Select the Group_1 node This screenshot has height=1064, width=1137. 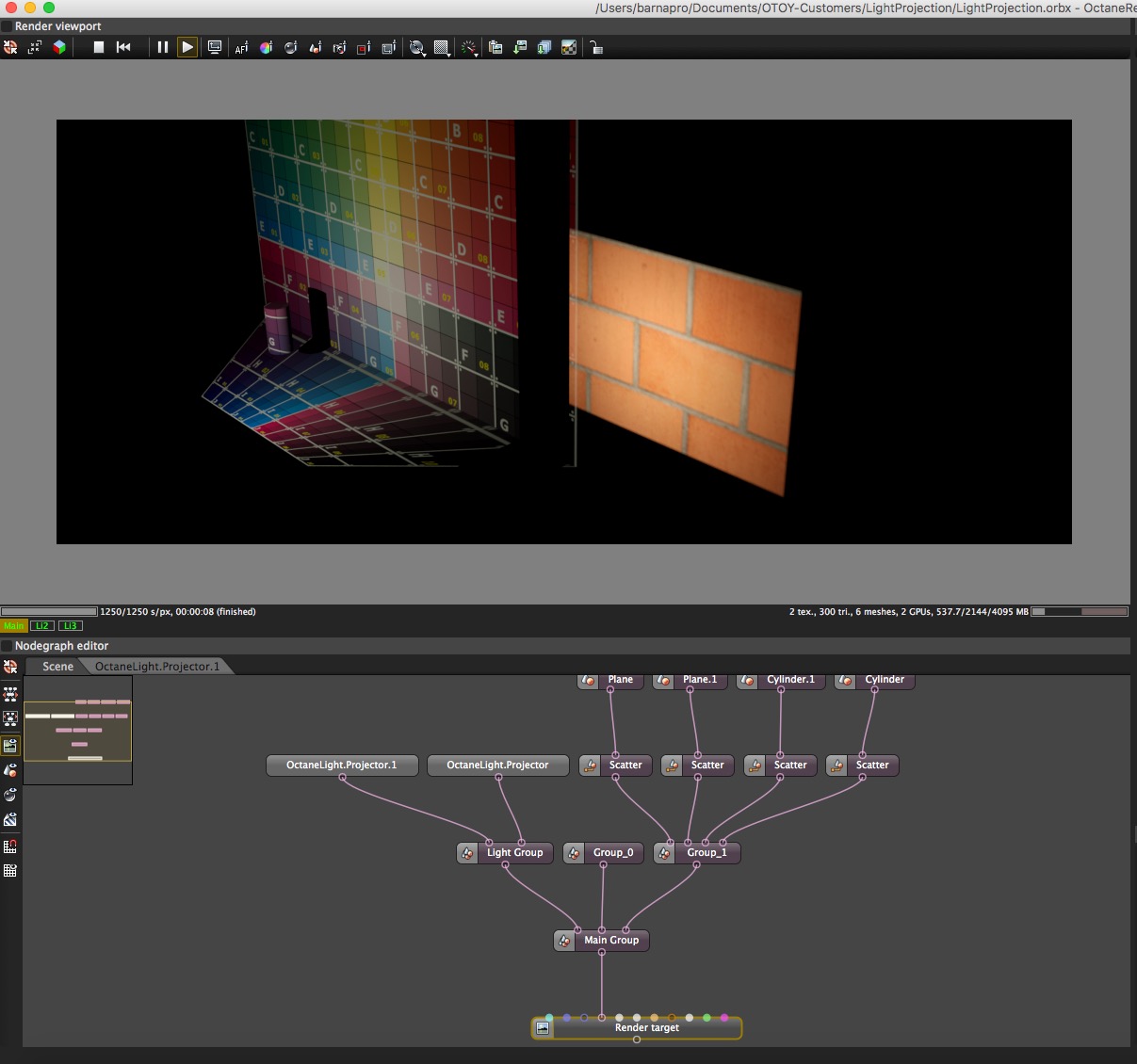[697, 852]
